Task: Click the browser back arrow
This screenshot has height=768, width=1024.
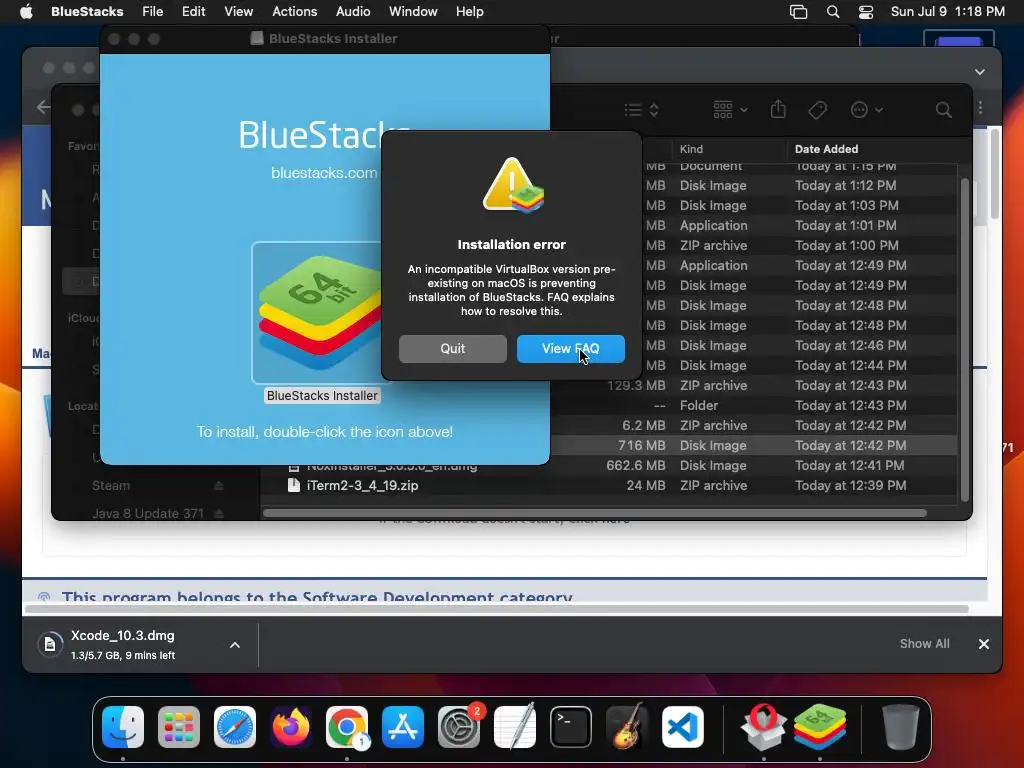Action: [43, 106]
